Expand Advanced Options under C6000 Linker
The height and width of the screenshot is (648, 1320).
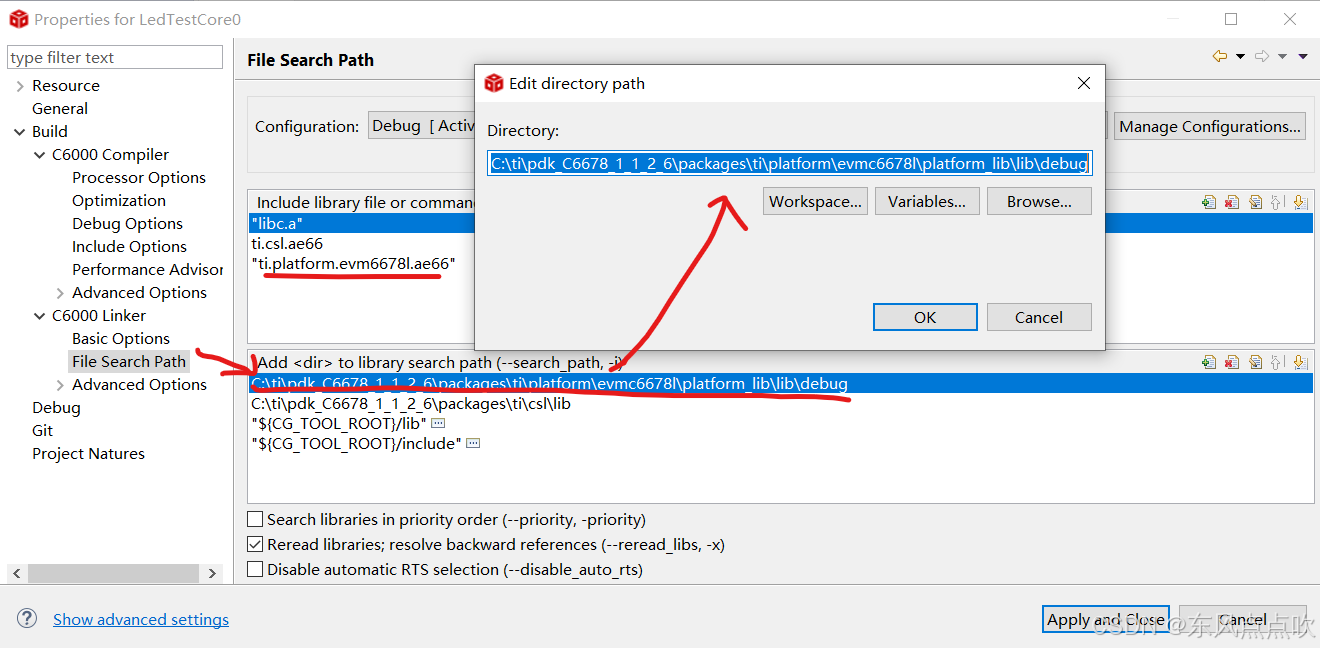pyautogui.click(x=61, y=385)
